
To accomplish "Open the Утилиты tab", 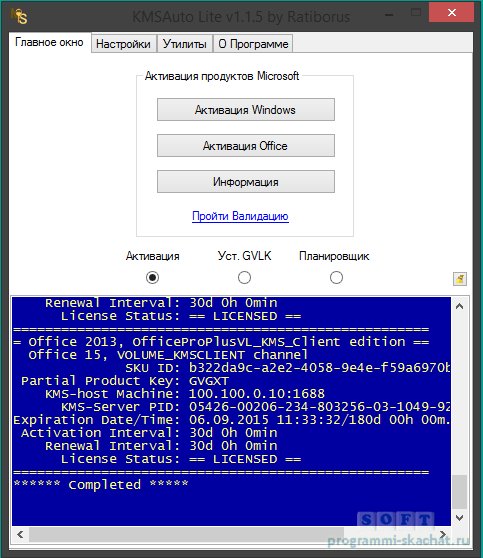I will tap(185, 44).
